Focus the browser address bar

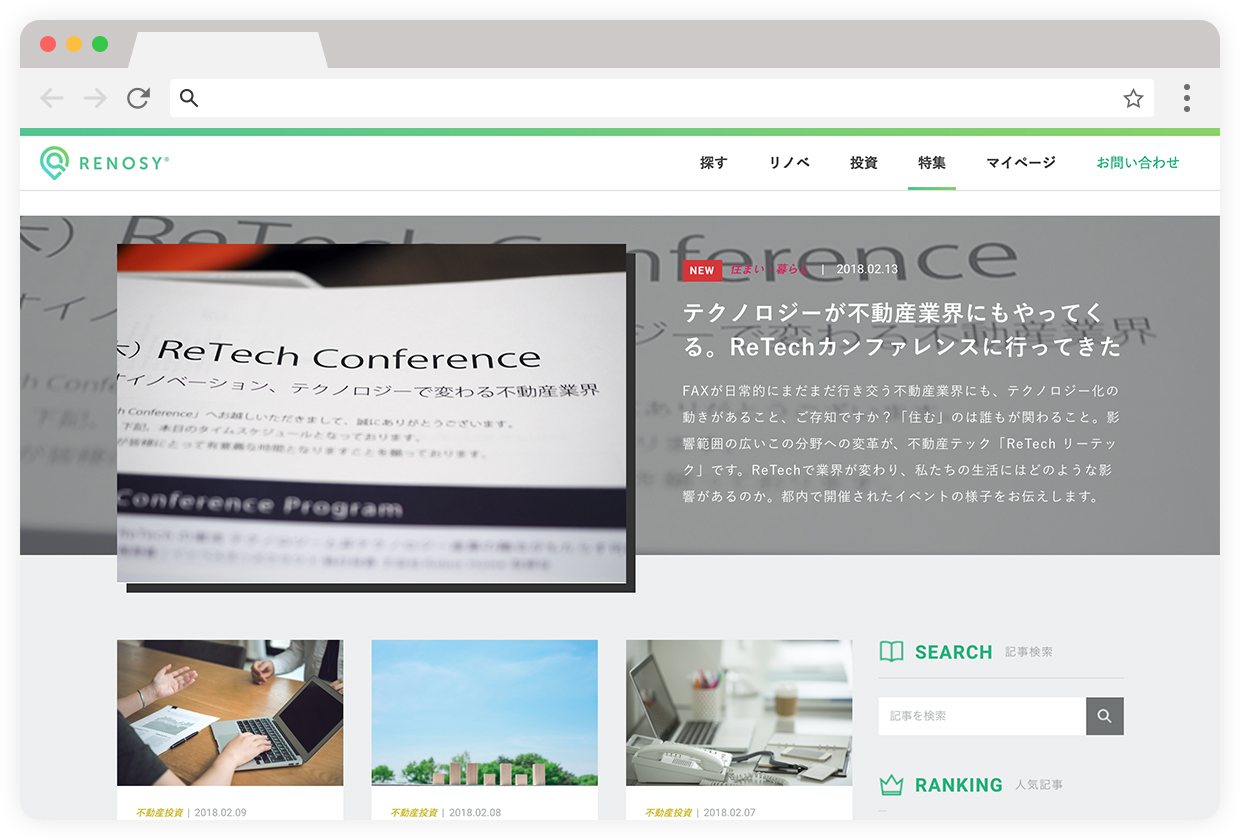point(661,98)
